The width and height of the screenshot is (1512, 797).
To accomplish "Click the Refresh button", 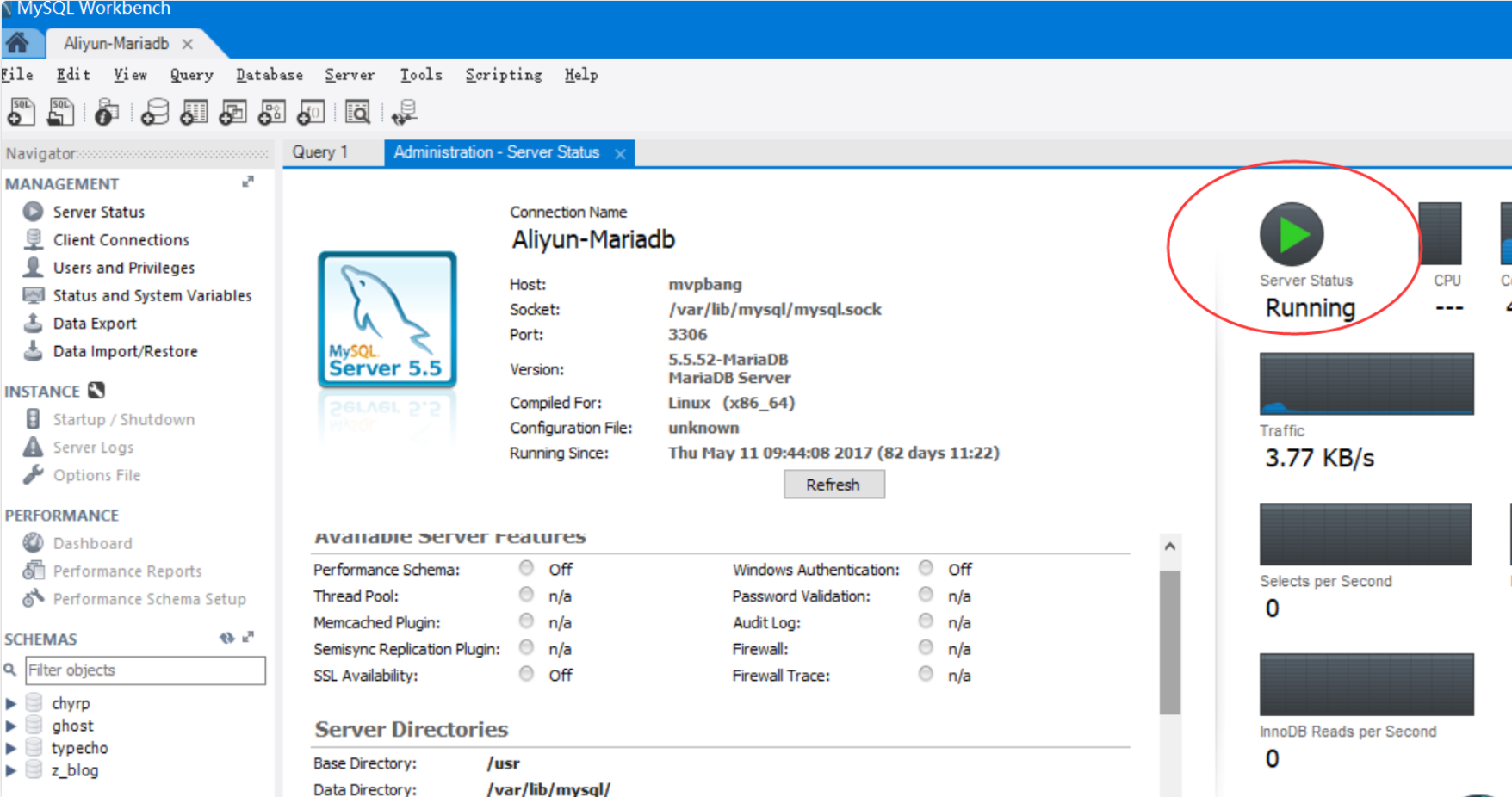I will tap(833, 485).
